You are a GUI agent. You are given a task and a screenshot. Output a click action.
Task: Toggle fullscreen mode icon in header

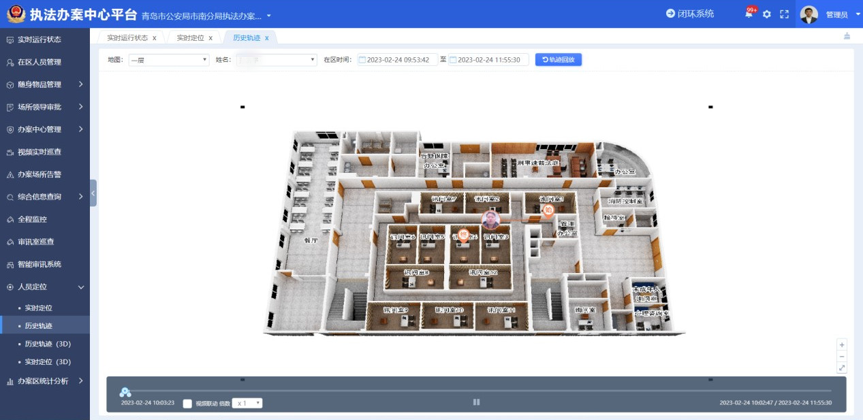pos(784,14)
